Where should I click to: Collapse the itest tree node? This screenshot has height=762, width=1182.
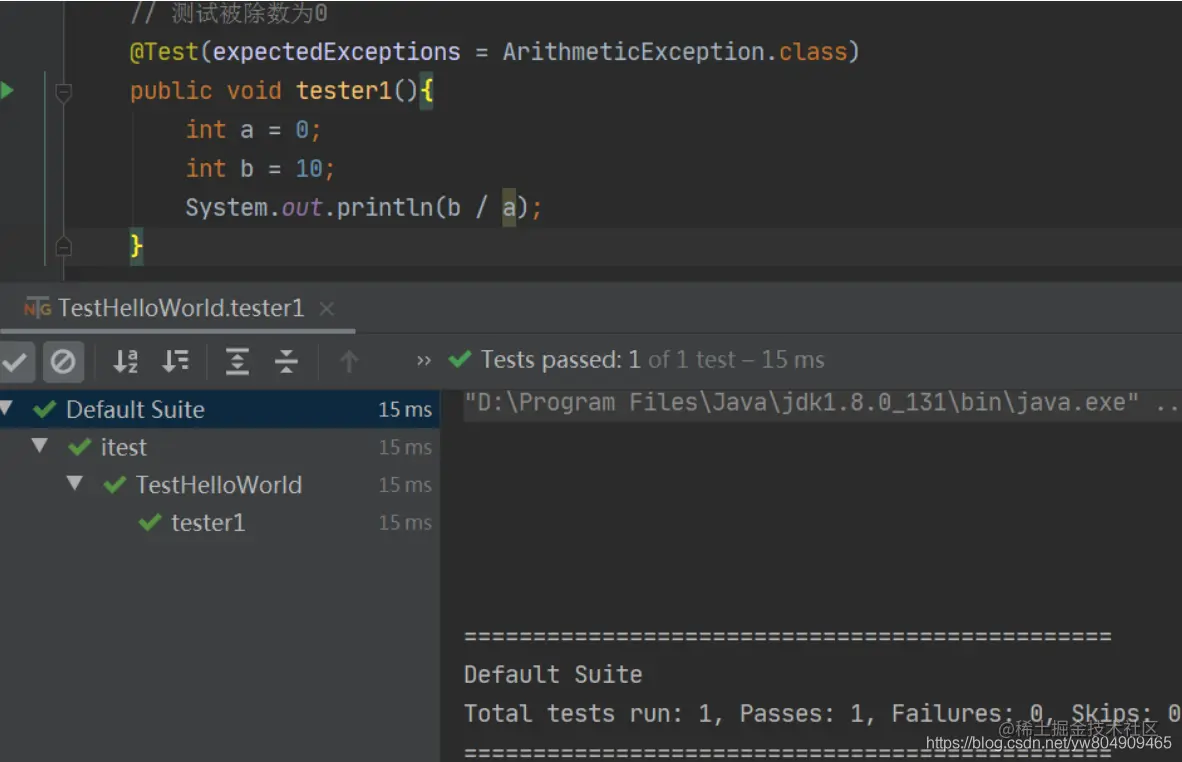[x=40, y=445]
